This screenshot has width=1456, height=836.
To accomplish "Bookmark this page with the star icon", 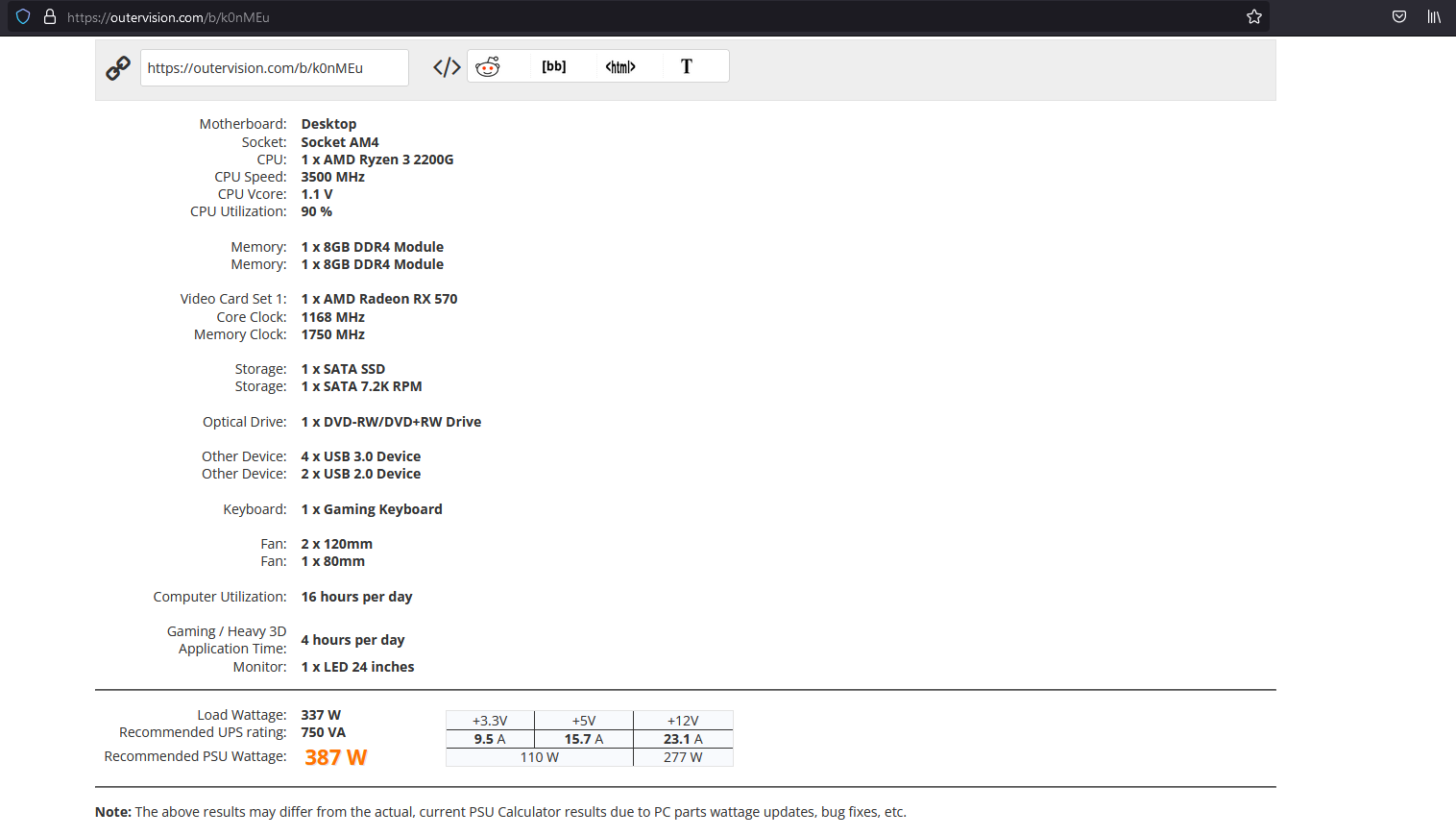I will pos(1254,16).
